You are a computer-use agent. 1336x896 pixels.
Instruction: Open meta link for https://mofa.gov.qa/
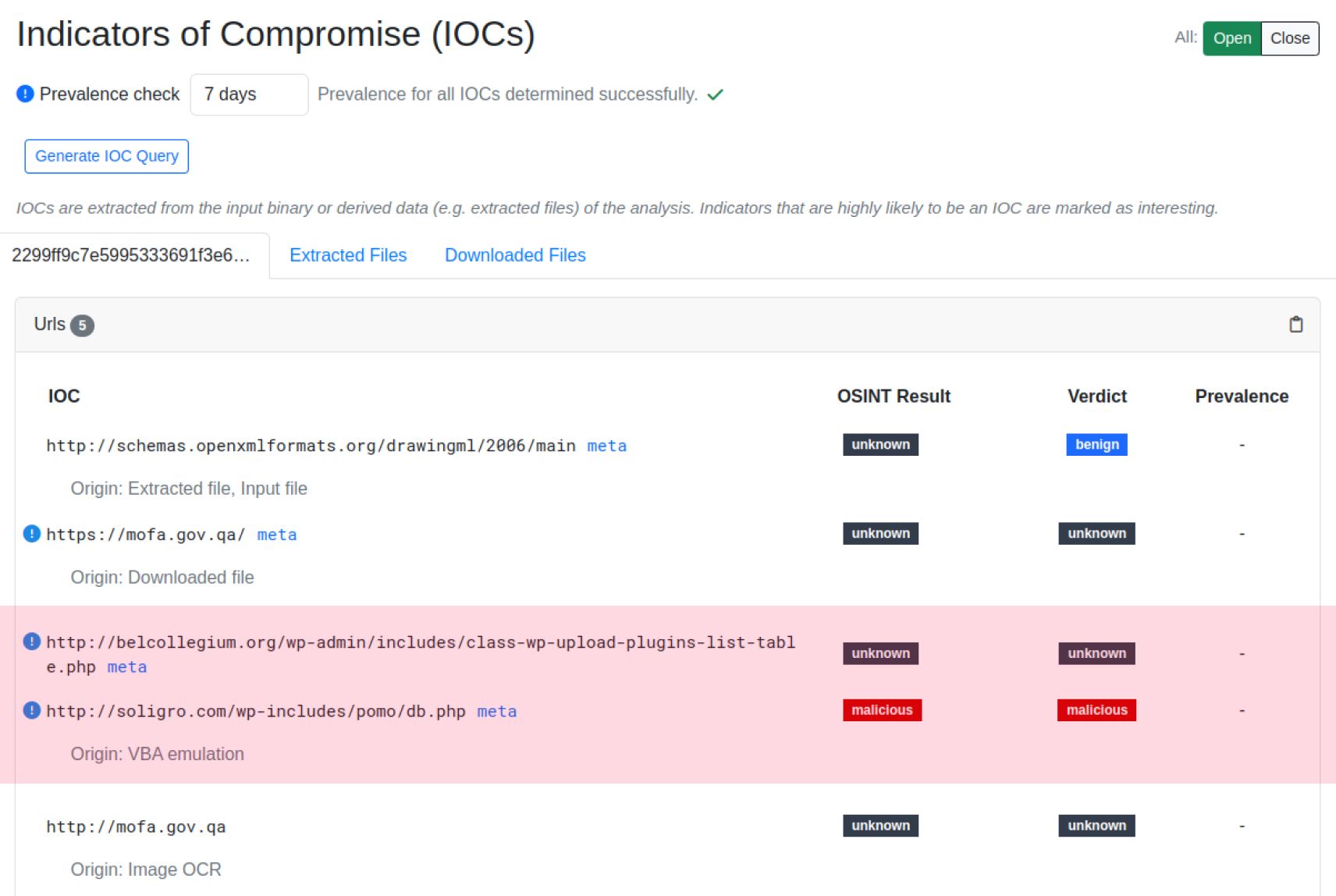276,535
